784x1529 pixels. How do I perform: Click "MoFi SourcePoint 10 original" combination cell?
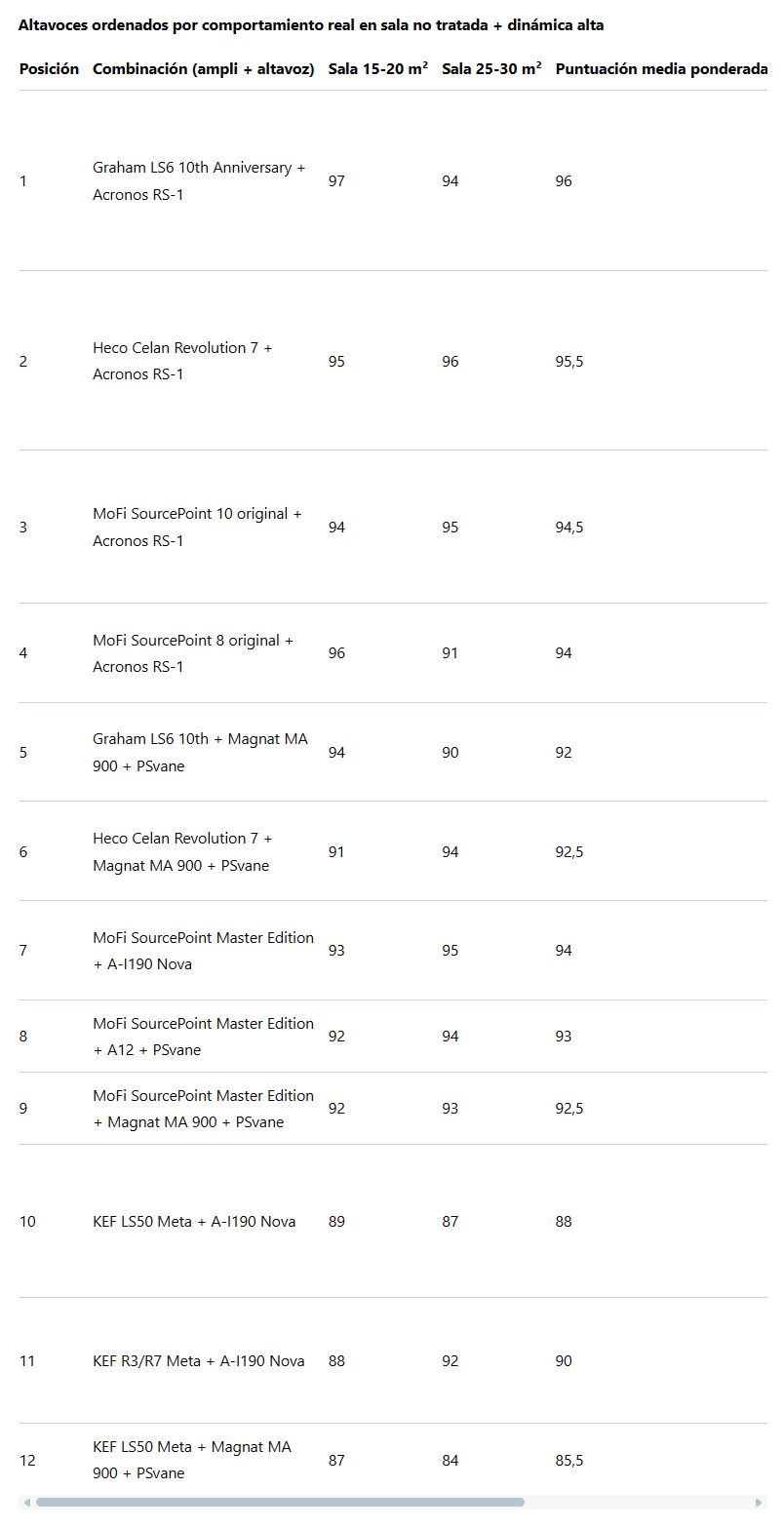click(197, 528)
